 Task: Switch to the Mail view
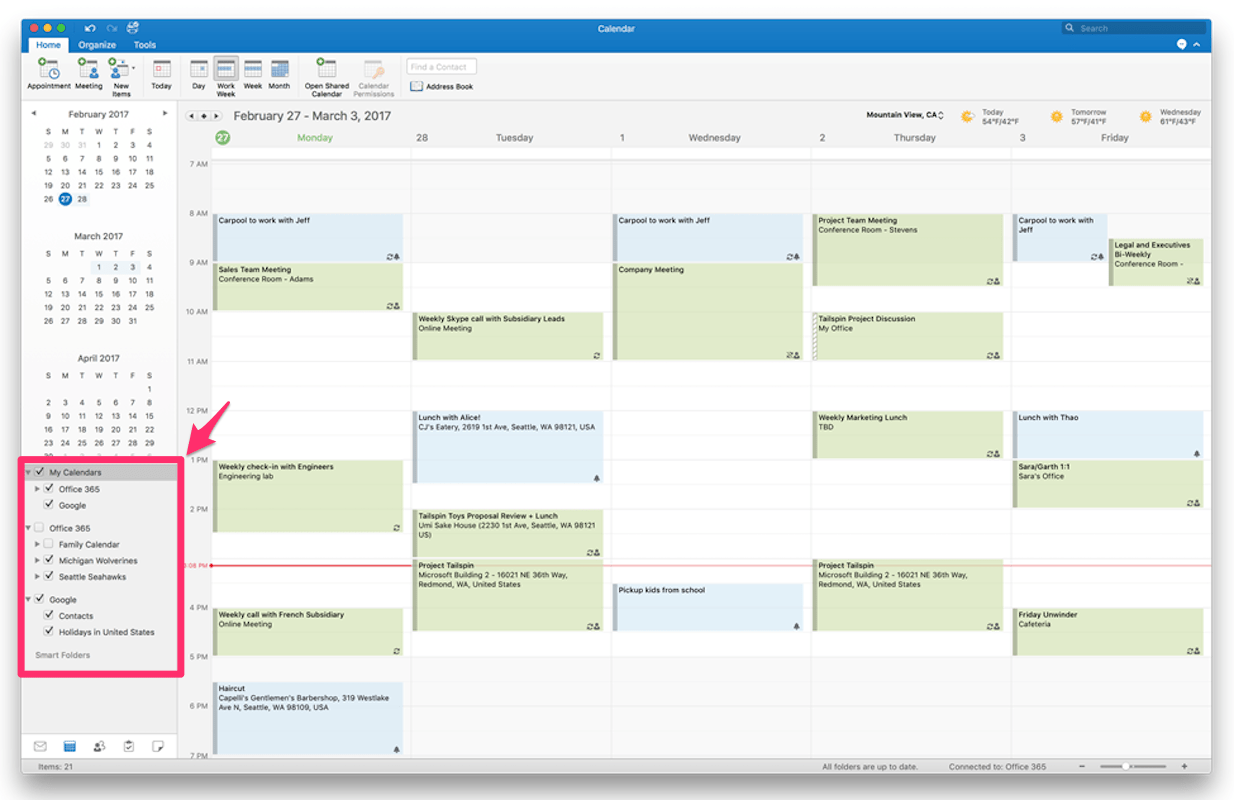point(40,745)
